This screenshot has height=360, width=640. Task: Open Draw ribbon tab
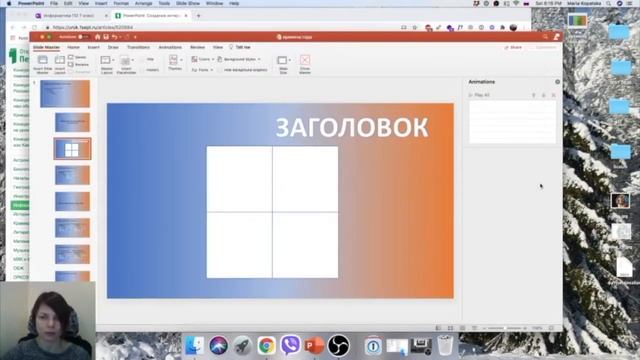click(113, 47)
